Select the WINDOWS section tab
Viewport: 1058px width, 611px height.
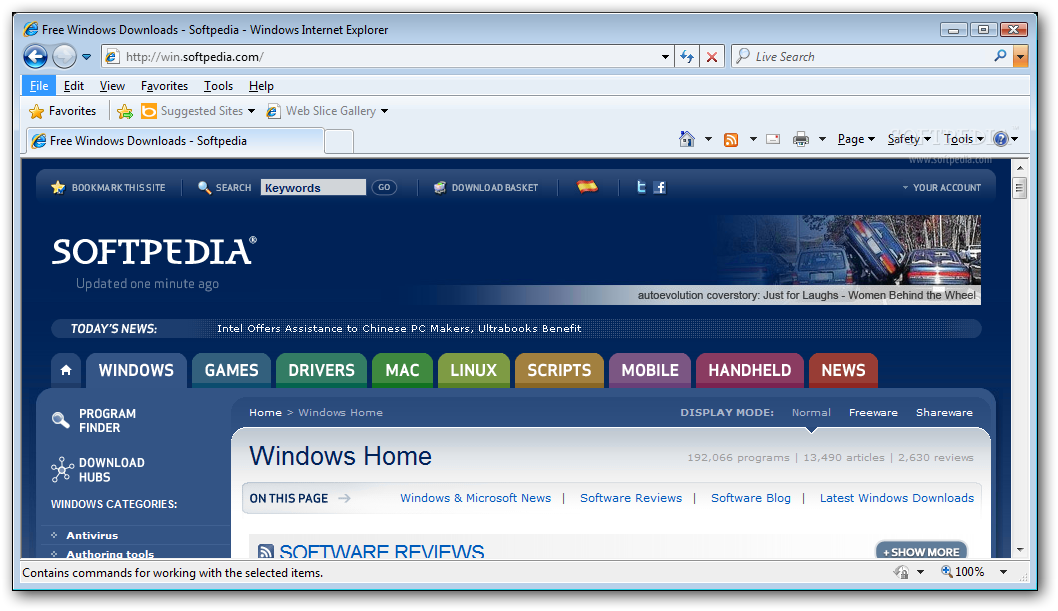[136, 370]
